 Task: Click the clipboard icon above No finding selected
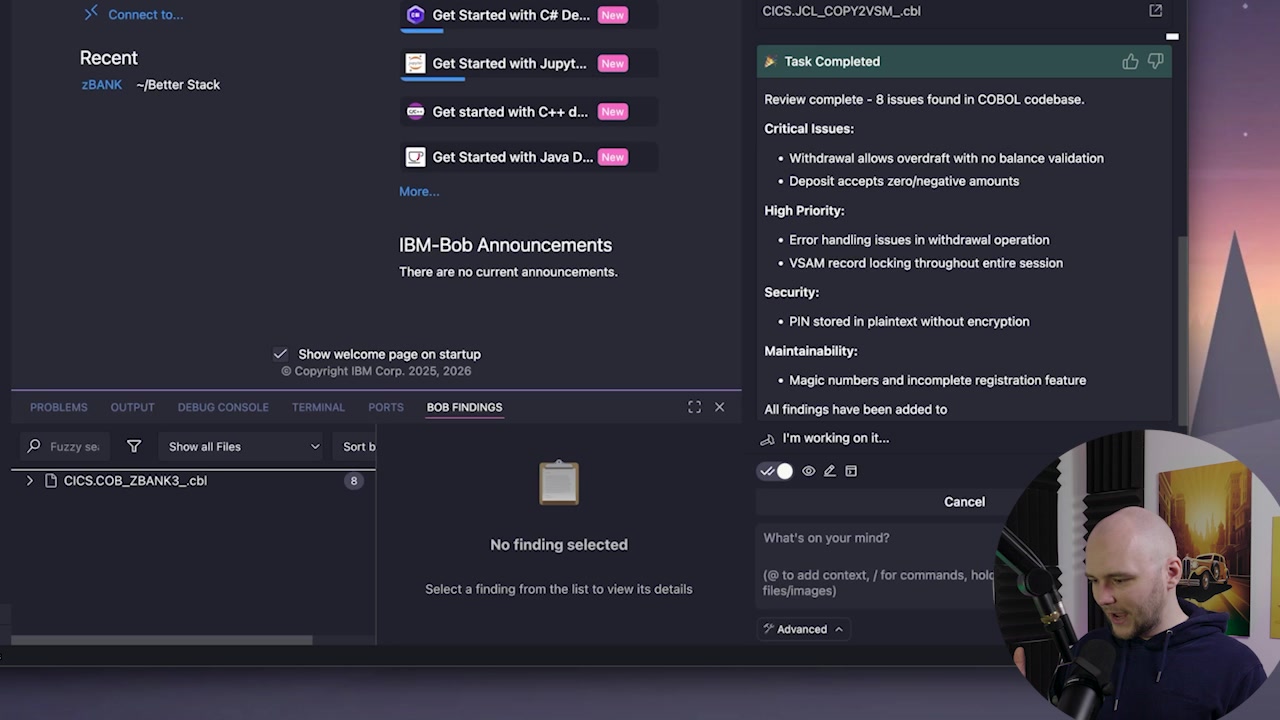click(559, 483)
